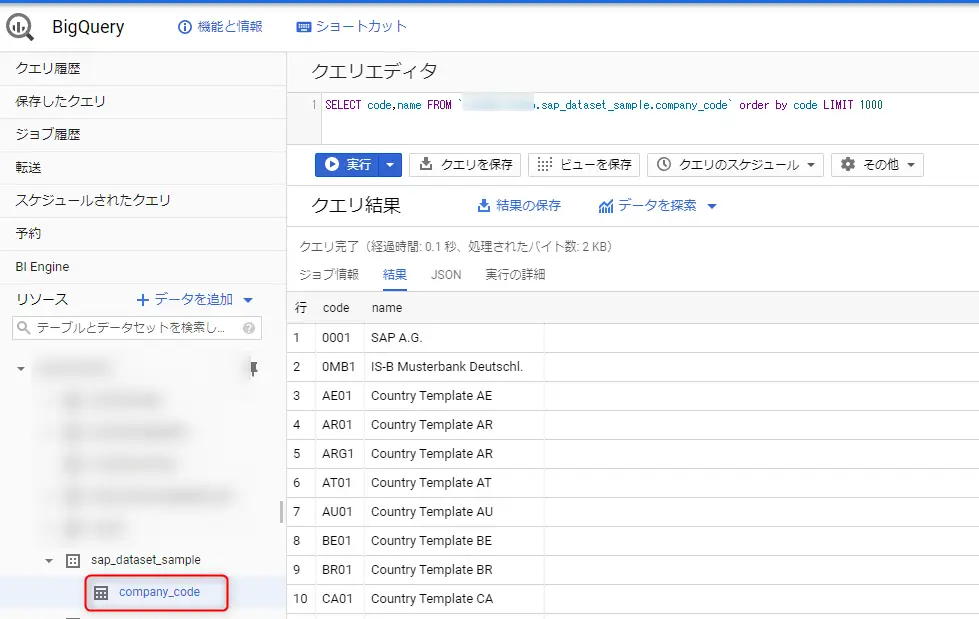This screenshot has width=979, height=619.
Task: Select the Country Template CA cell
Action: pos(454,600)
